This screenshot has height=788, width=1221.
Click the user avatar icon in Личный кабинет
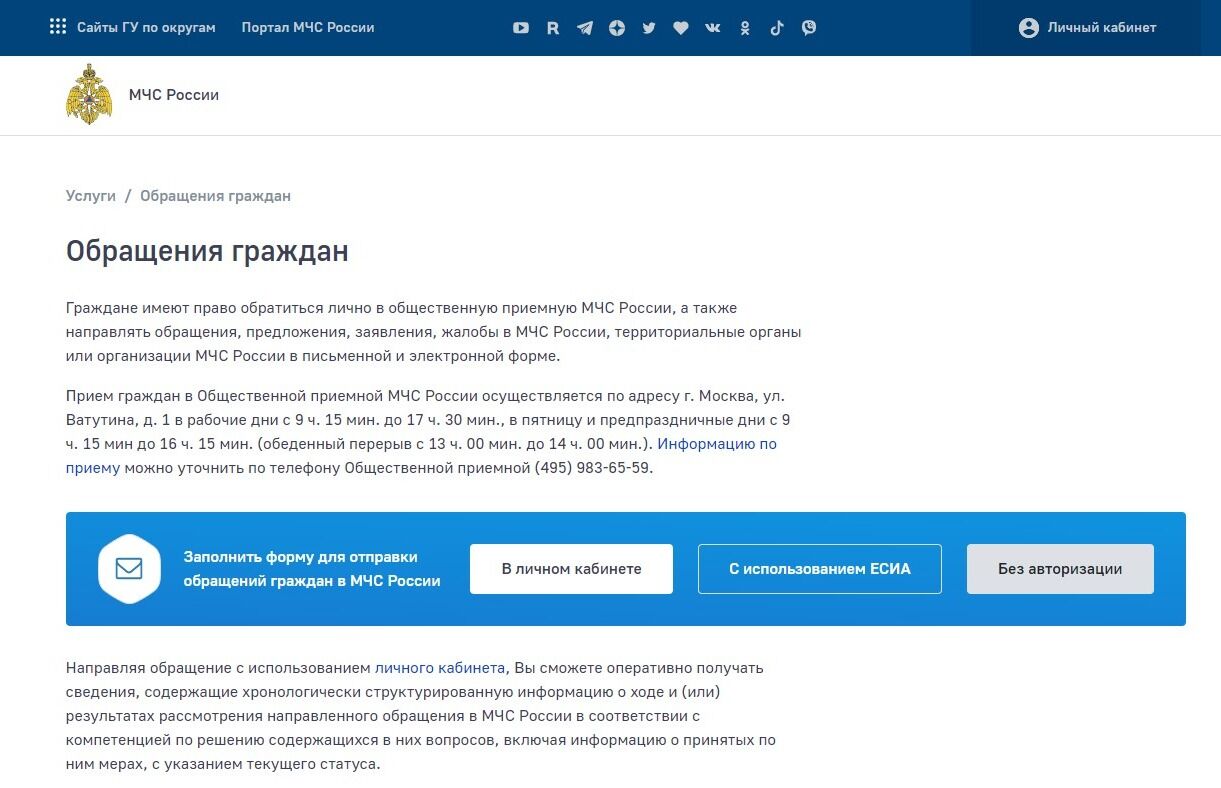1029,28
